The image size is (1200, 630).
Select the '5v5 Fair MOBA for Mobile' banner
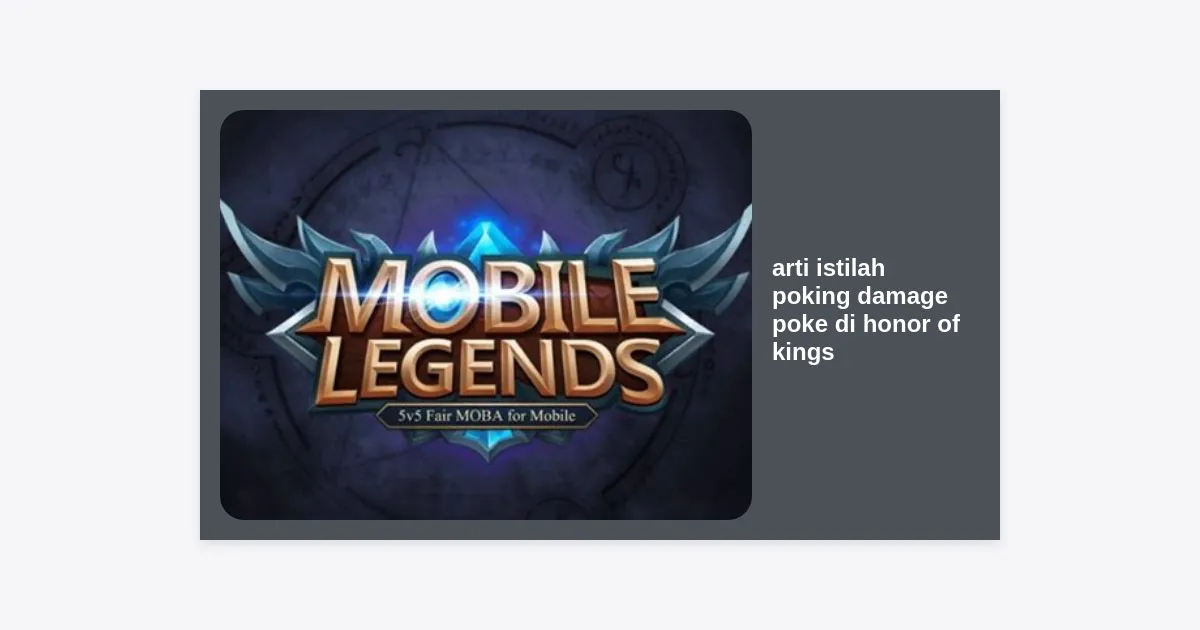point(487,415)
